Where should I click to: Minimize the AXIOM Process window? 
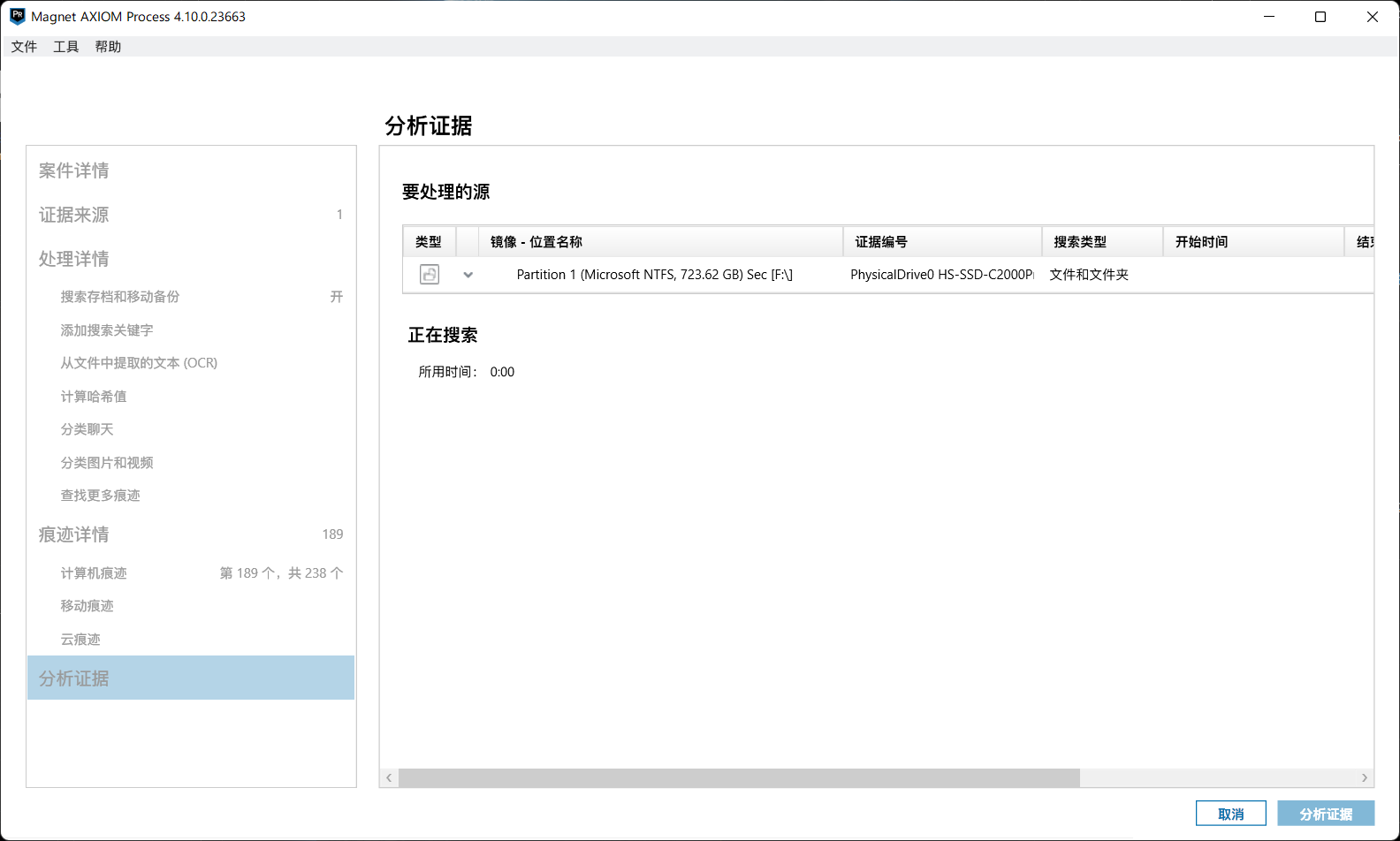pos(1269,17)
